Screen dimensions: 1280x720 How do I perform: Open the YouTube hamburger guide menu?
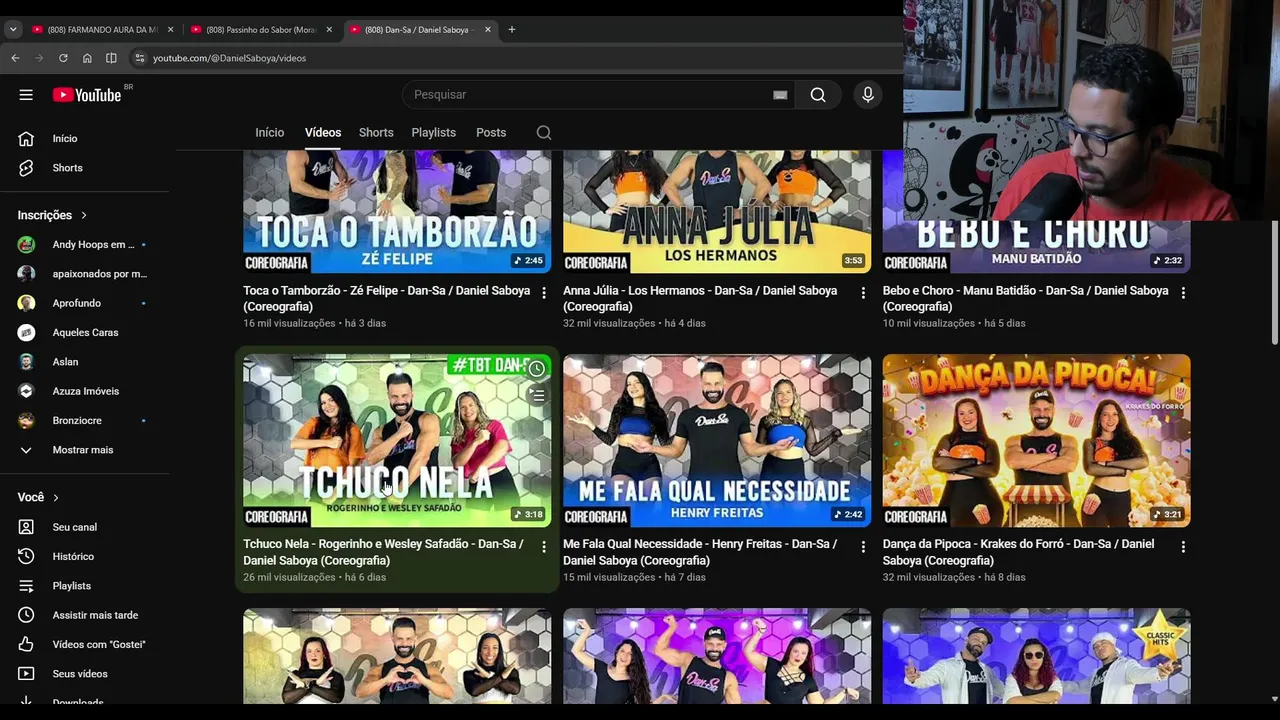(26, 95)
